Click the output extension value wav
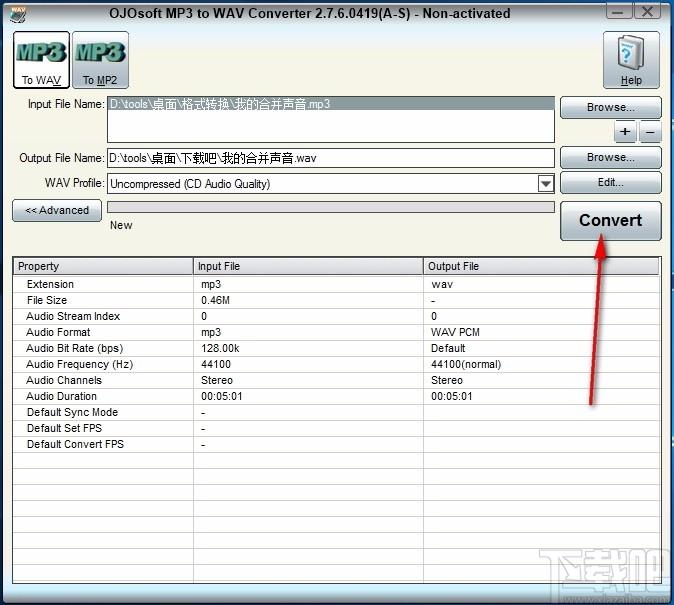674x605 pixels. (442, 284)
